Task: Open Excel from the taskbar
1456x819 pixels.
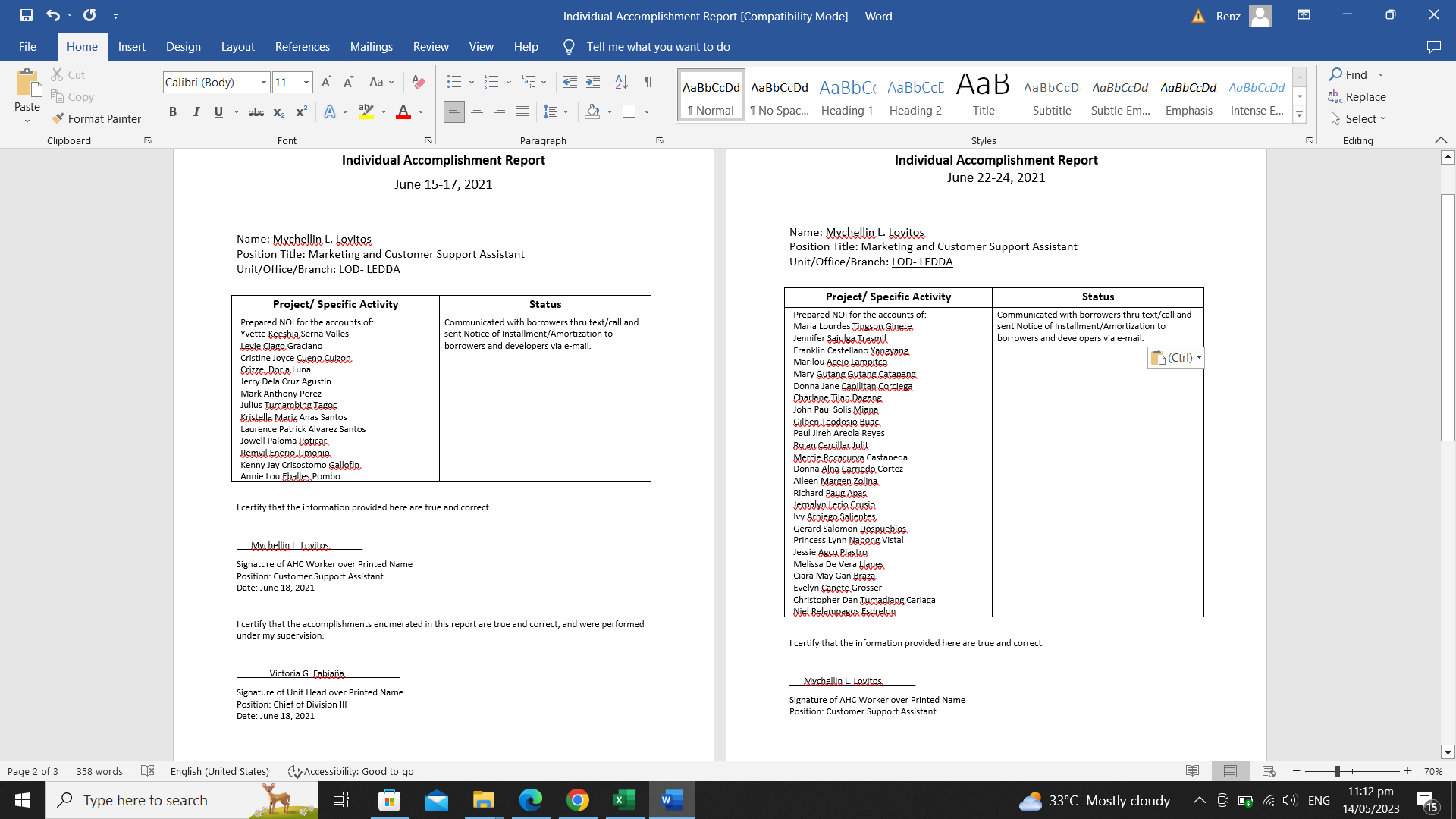Action: [x=624, y=800]
